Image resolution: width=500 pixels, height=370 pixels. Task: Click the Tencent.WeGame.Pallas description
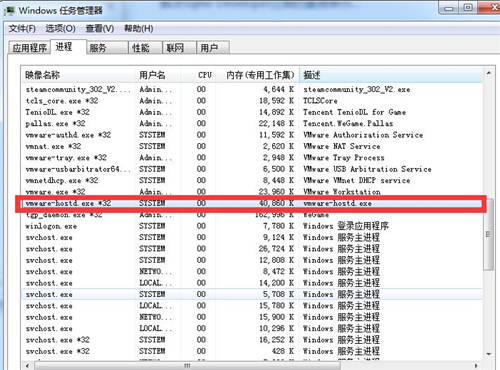[x=348, y=123]
